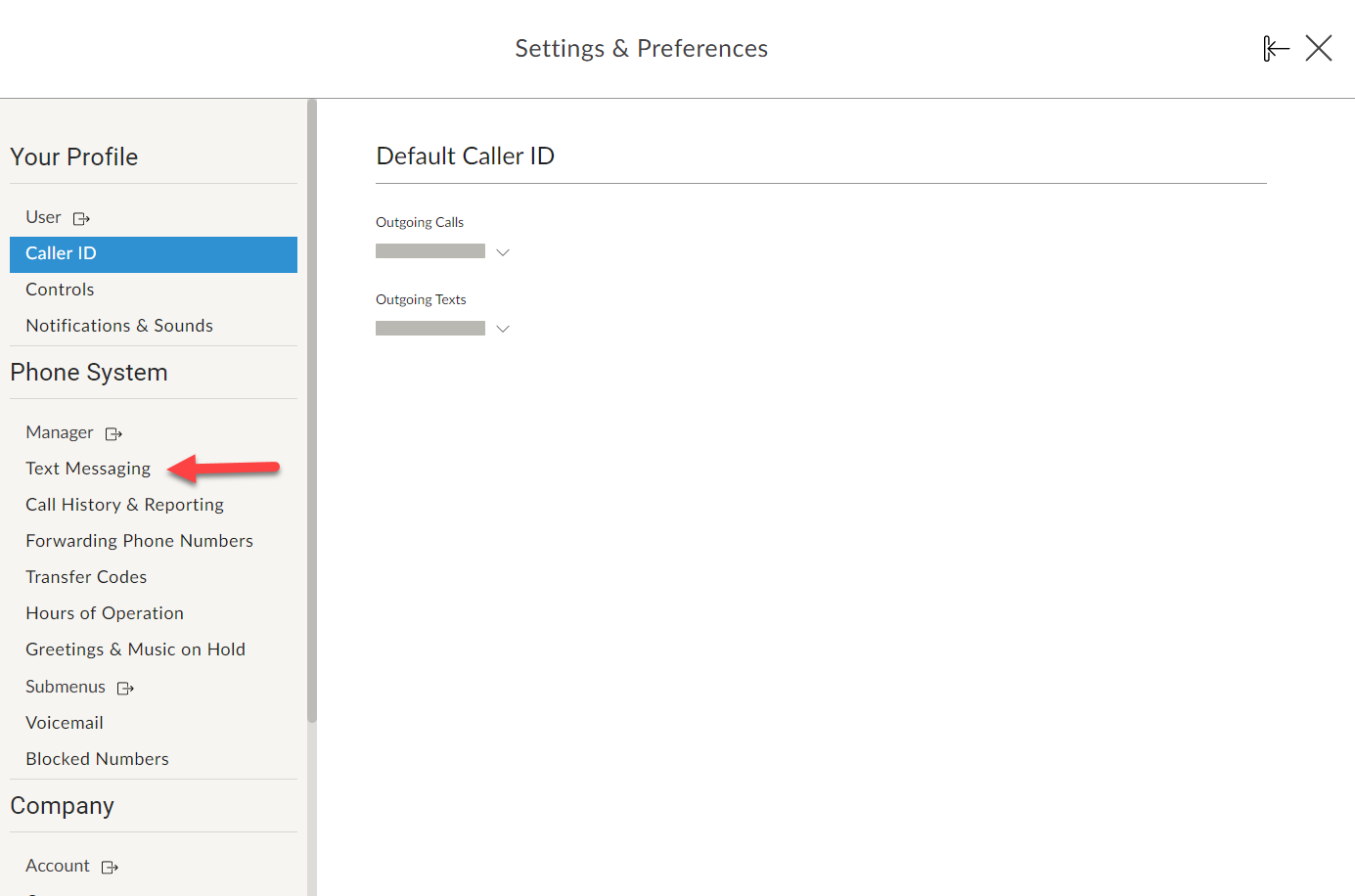The width and height of the screenshot is (1355, 896).
Task: Open Notifications & Sounds settings
Action: [x=119, y=326]
